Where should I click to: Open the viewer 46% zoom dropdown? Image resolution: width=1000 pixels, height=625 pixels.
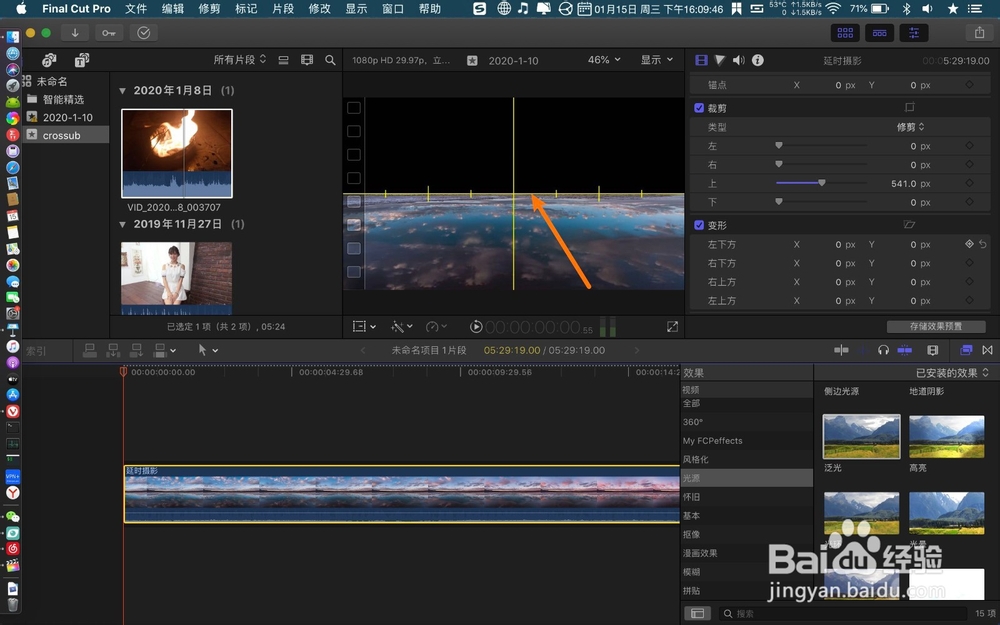601,59
